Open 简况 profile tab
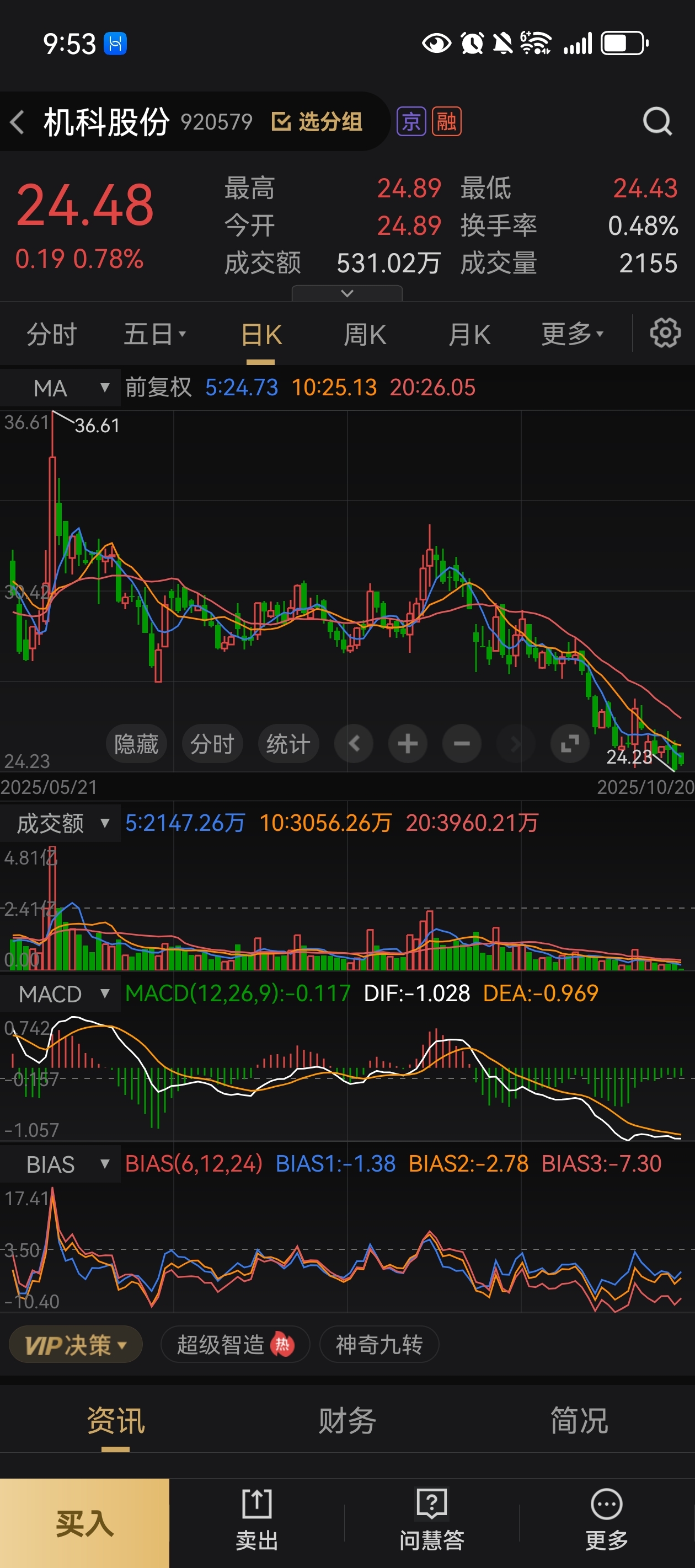 point(579,1421)
